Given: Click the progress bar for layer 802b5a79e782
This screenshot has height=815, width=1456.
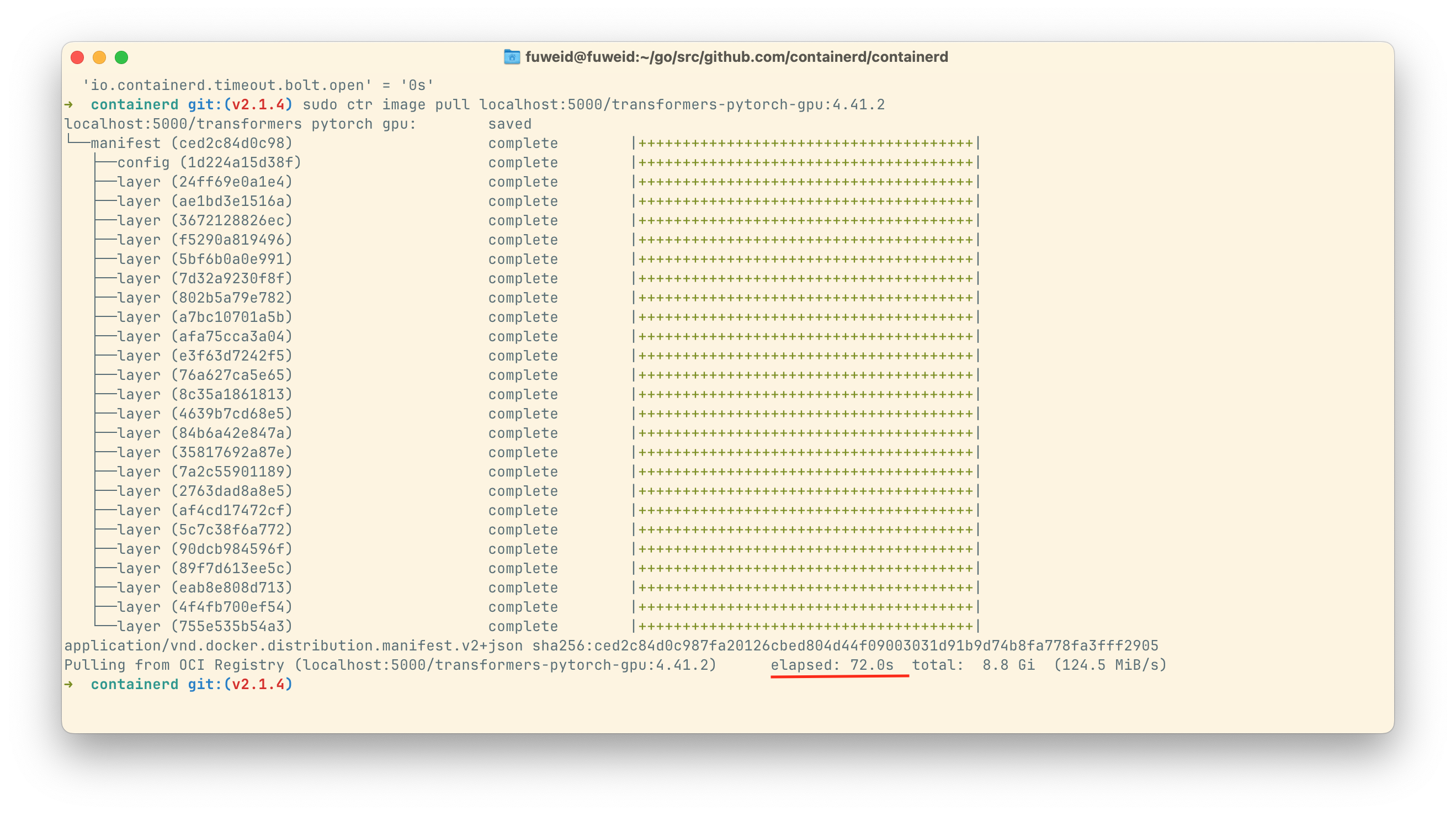Looking at the screenshot, I should pyautogui.click(x=805, y=298).
